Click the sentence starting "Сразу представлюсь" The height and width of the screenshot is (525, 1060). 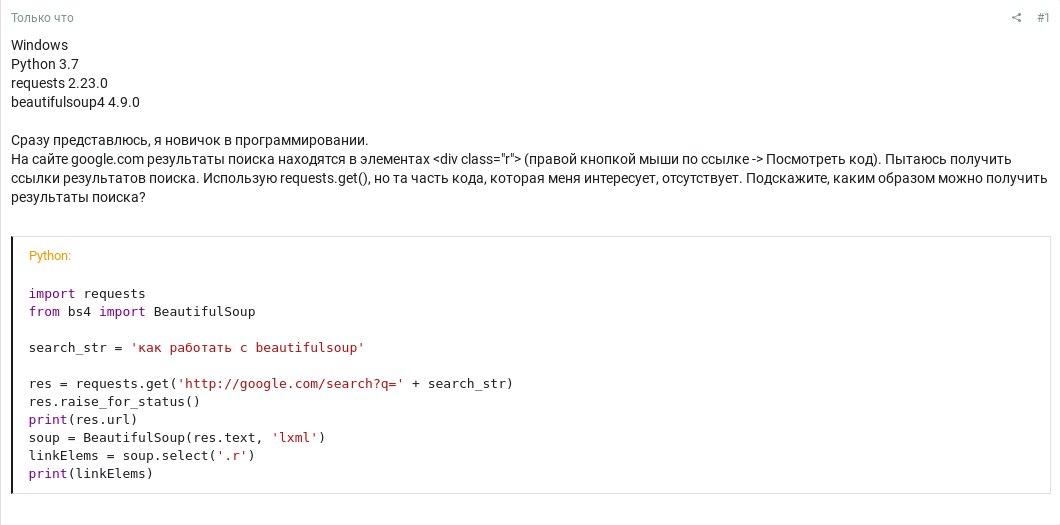coord(190,141)
